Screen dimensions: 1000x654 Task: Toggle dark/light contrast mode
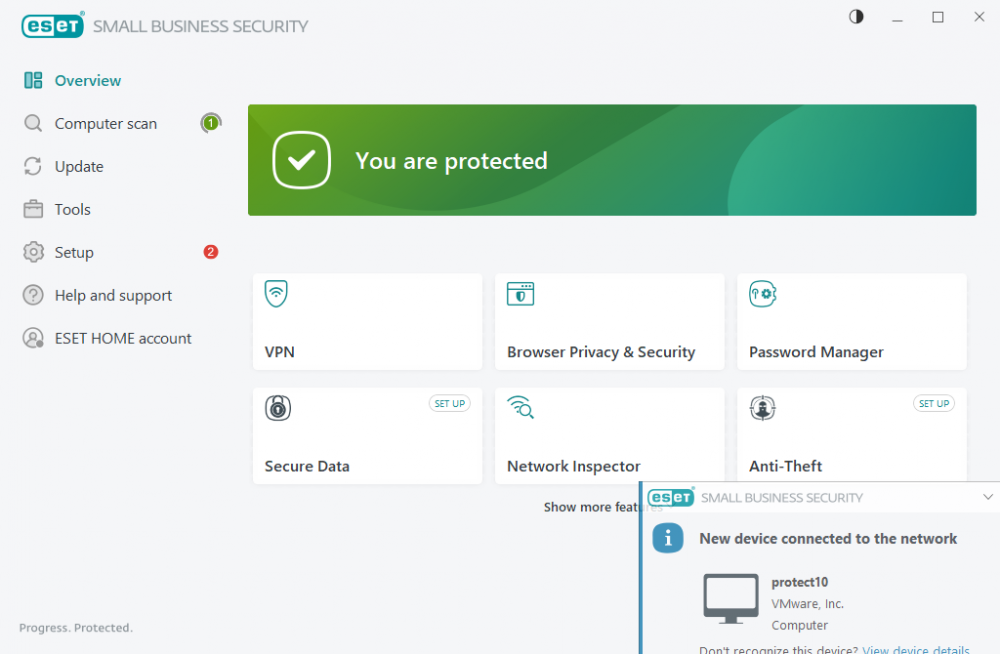tap(856, 17)
